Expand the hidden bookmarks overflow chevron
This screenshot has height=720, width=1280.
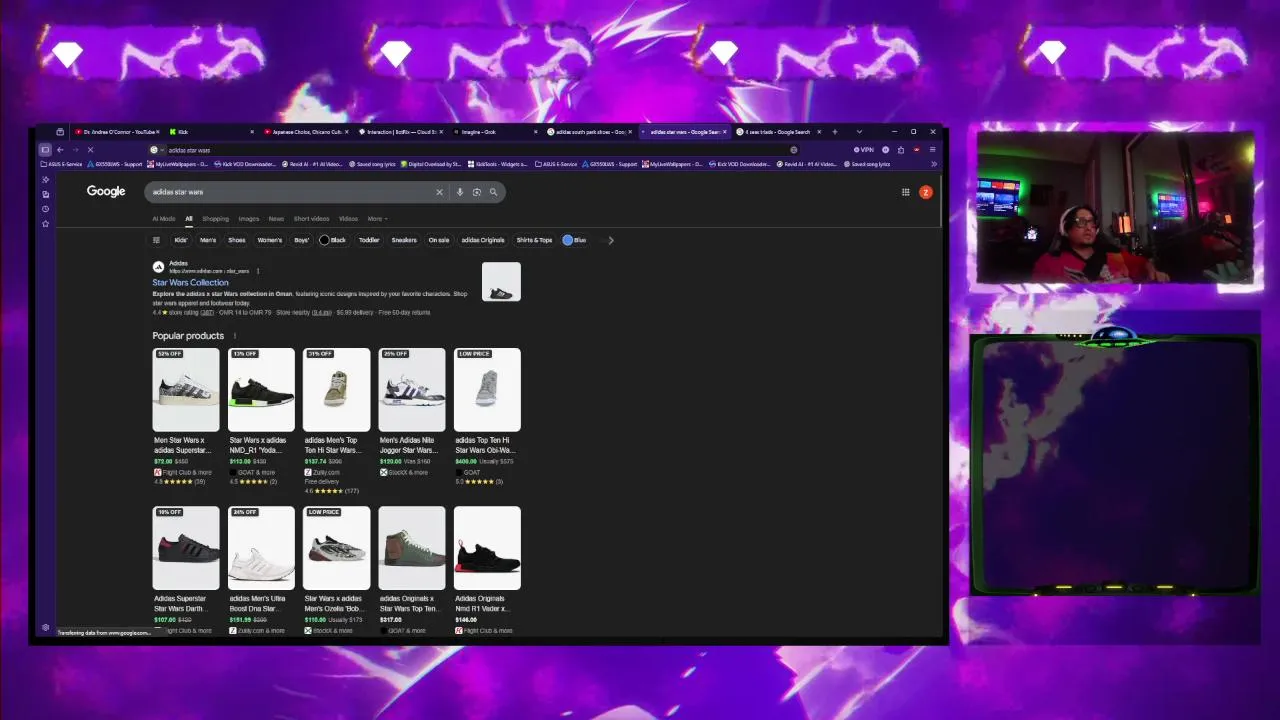[933, 164]
